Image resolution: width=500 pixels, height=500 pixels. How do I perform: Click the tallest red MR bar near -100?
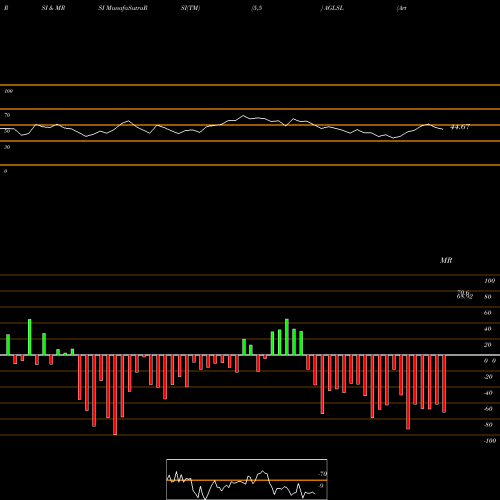(115, 395)
